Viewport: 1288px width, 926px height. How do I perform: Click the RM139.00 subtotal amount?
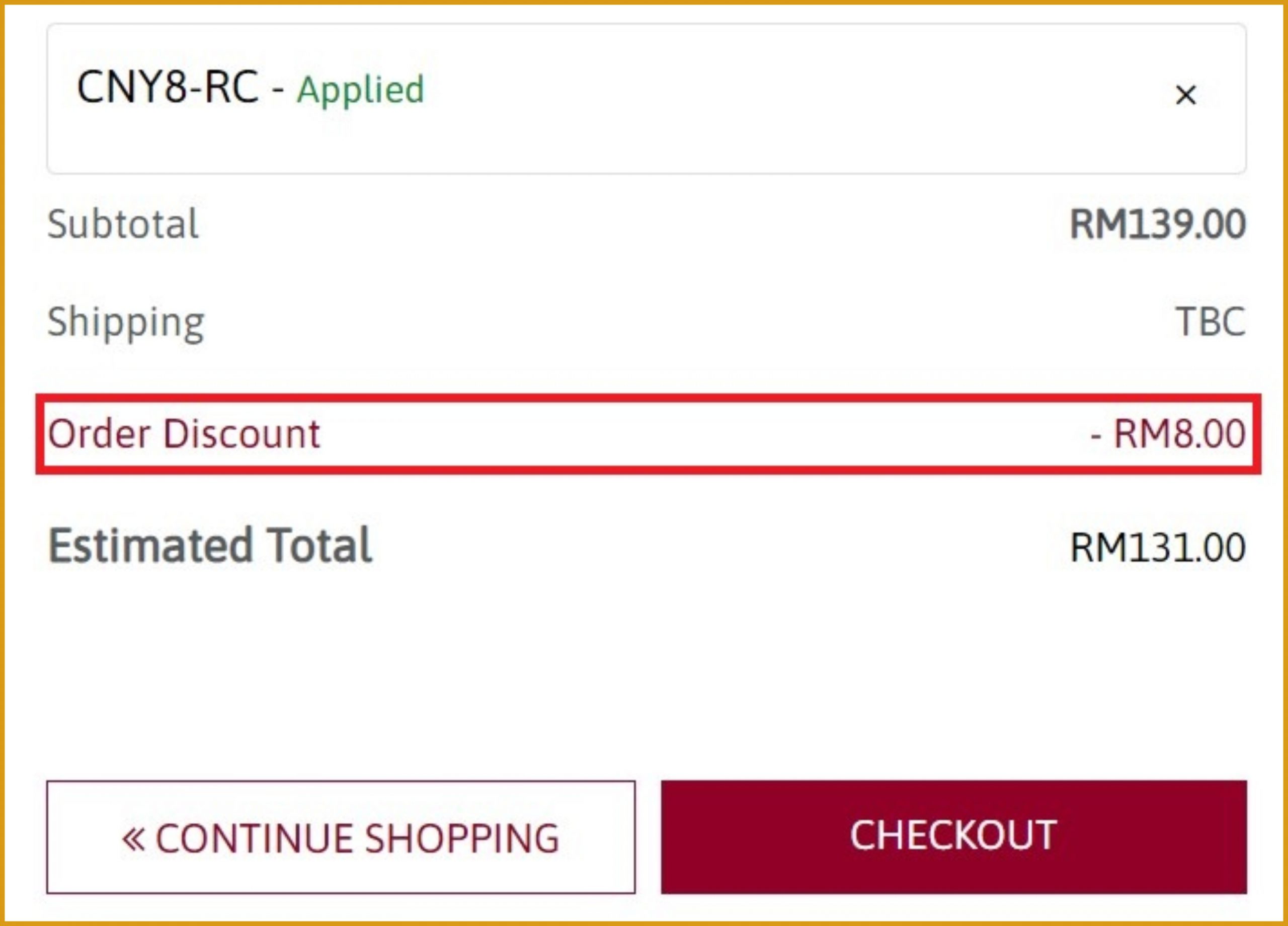(x=1157, y=224)
